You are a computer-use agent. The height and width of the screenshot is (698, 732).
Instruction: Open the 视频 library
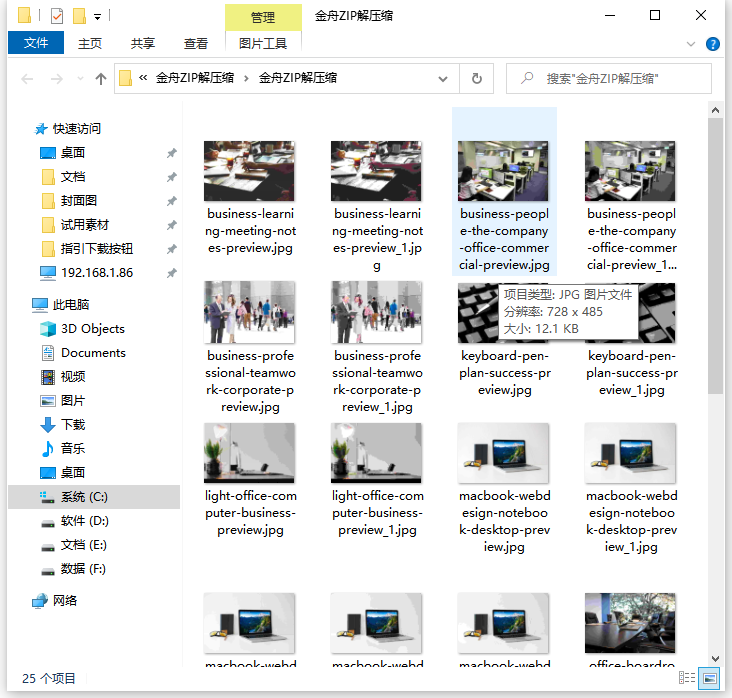click(x=73, y=377)
